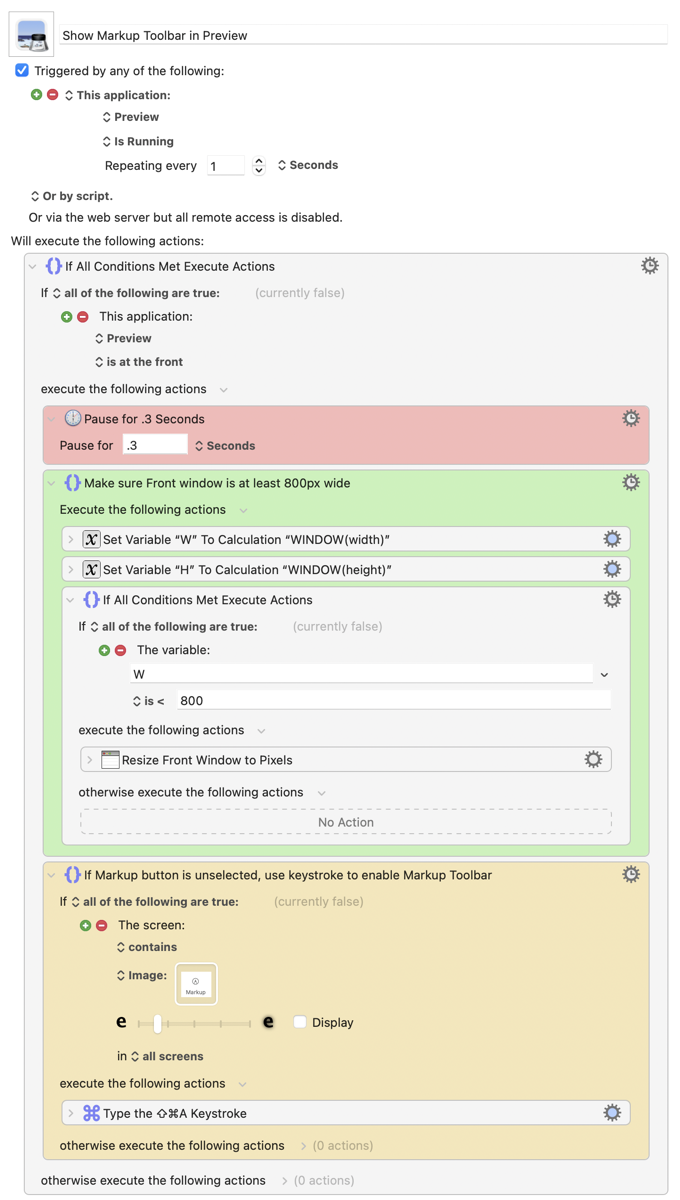This screenshot has height=1200, width=680.
Task: Adjust the image fuzziness slider
Action: click(x=158, y=1023)
